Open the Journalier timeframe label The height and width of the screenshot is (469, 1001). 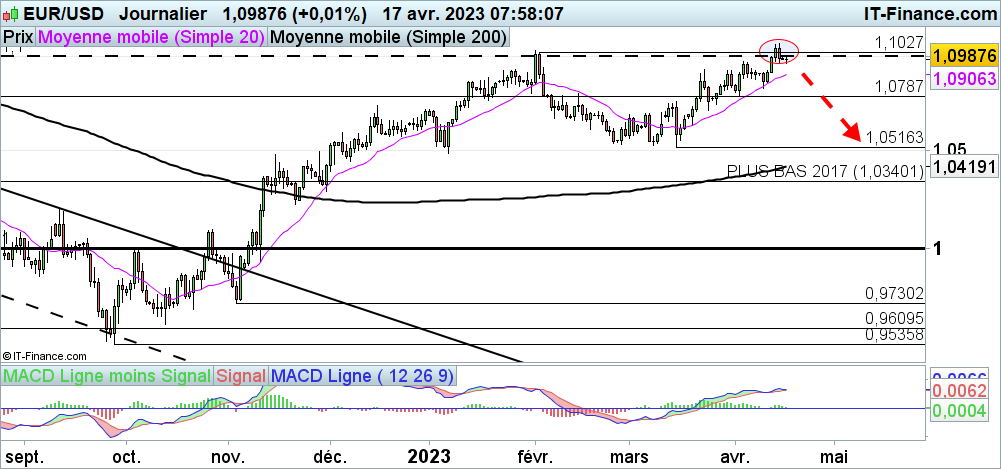pyautogui.click(x=163, y=14)
